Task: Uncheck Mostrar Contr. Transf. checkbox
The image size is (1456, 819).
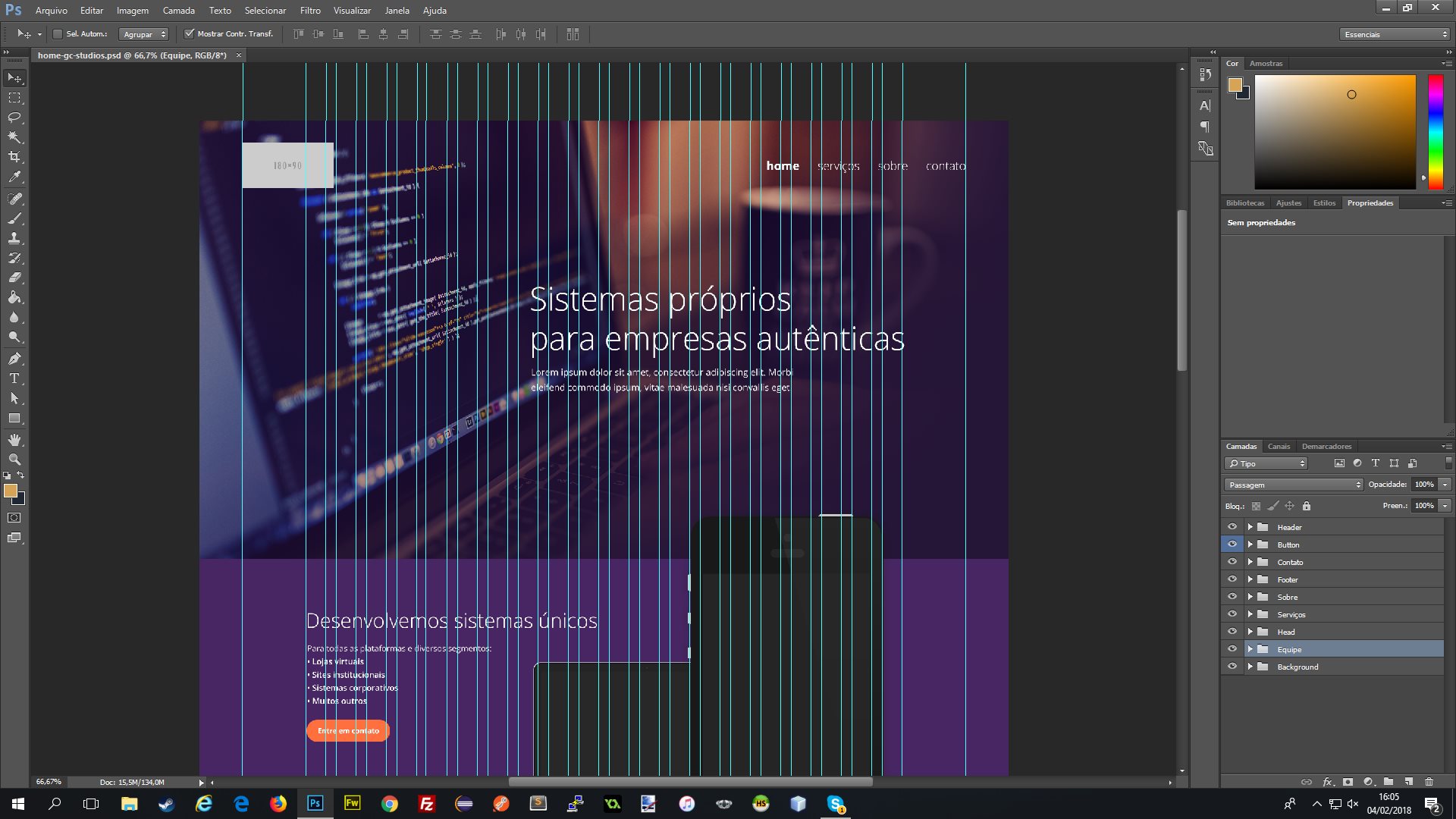Action: (190, 34)
